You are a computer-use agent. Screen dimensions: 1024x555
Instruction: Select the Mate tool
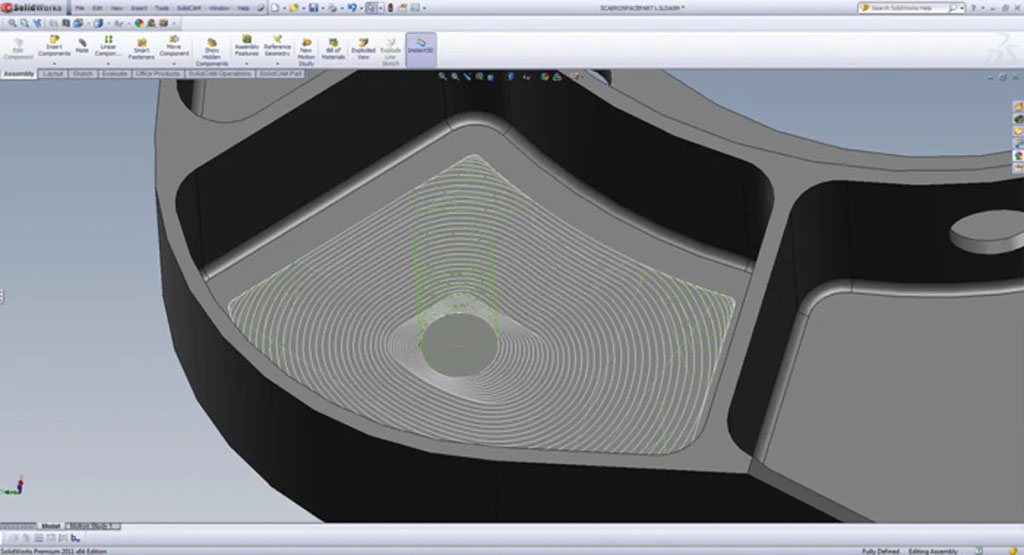click(x=82, y=45)
